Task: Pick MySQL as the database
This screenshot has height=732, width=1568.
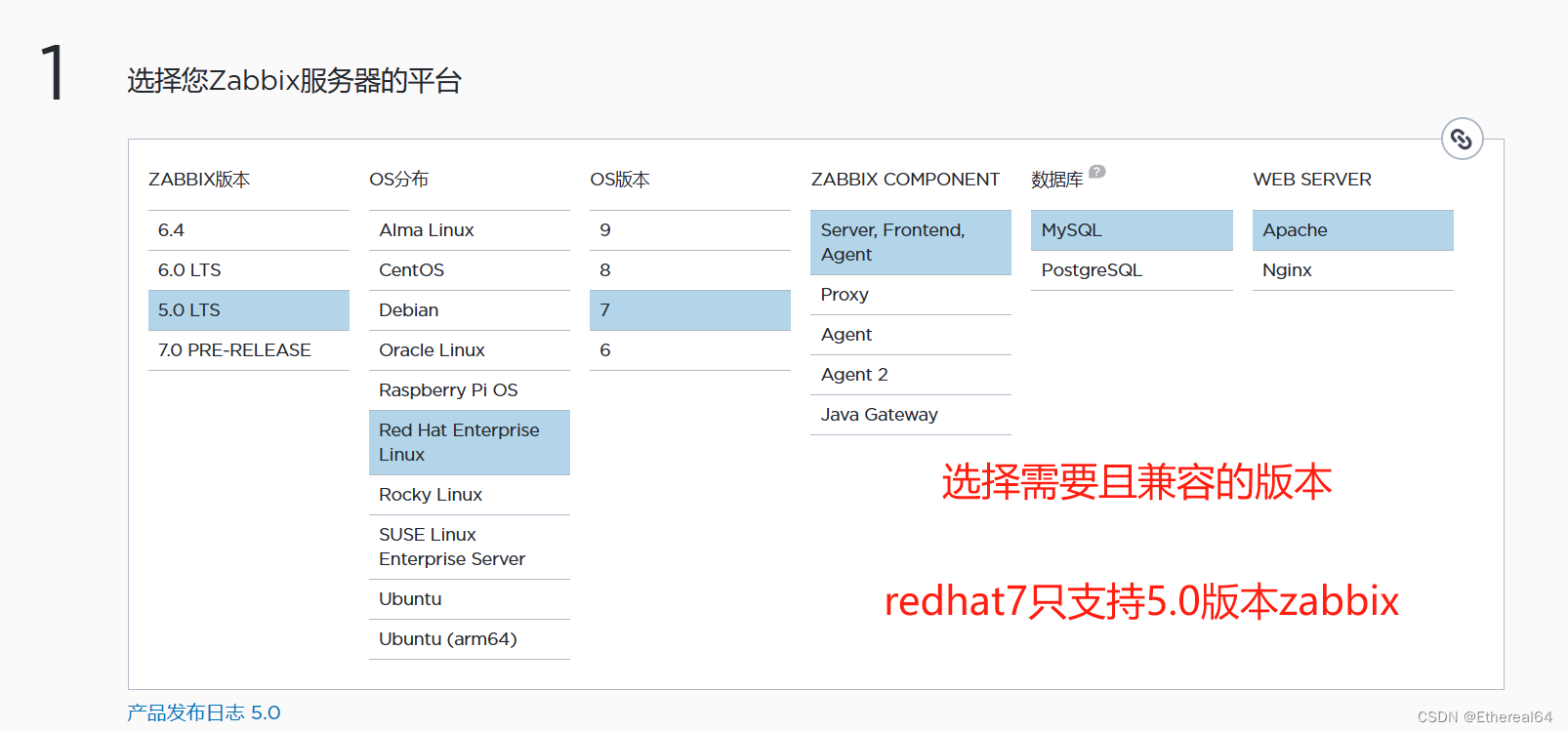Action: pyautogui.click(x=1132, y=230)
